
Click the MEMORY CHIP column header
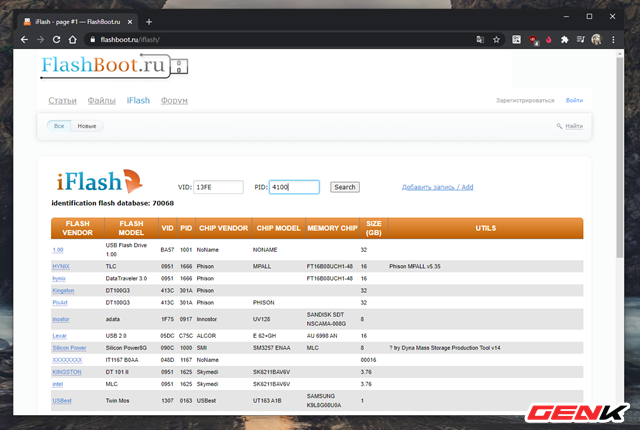(332, 228)
